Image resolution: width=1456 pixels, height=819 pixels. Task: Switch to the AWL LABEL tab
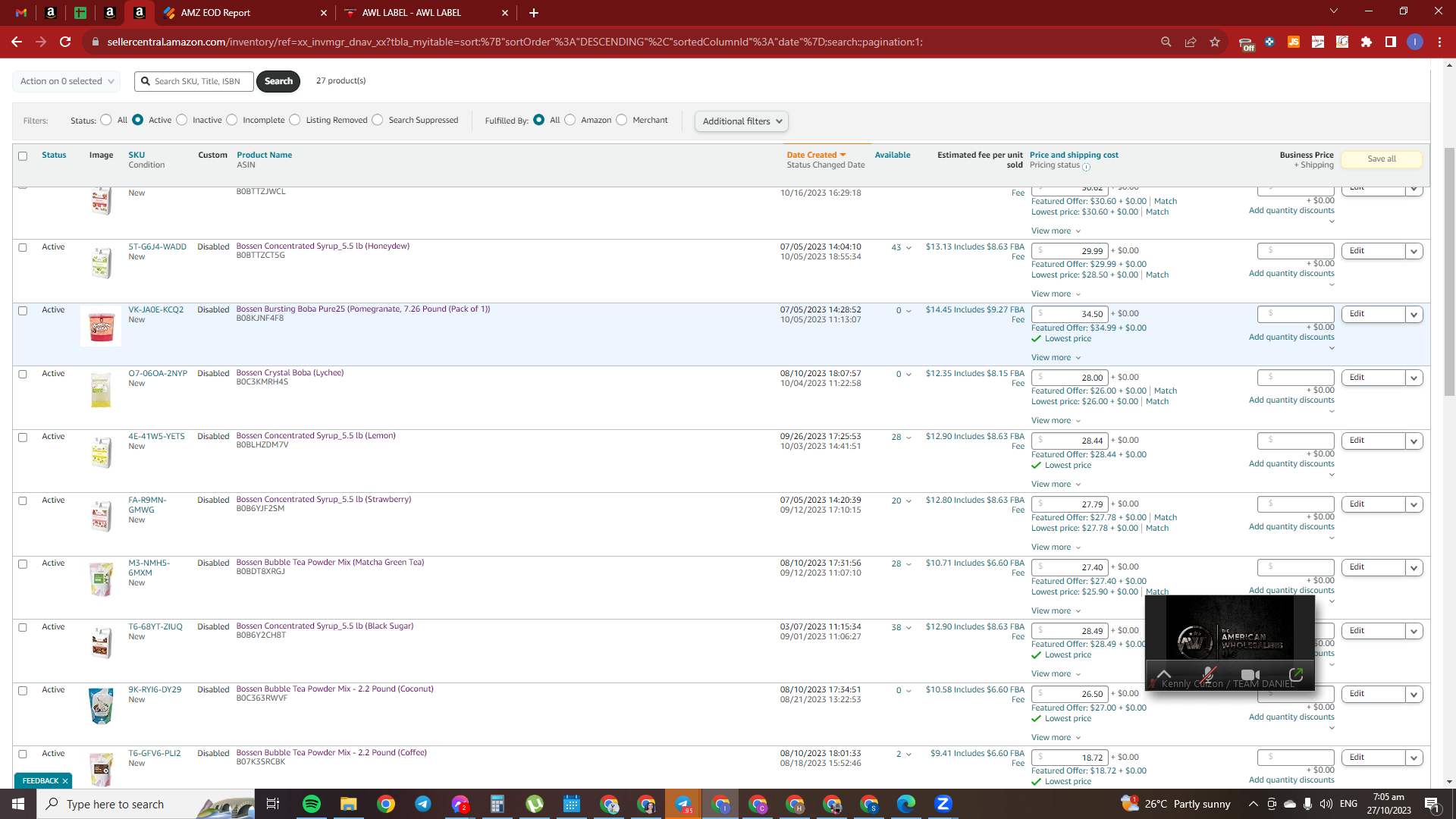click(426, 12)
